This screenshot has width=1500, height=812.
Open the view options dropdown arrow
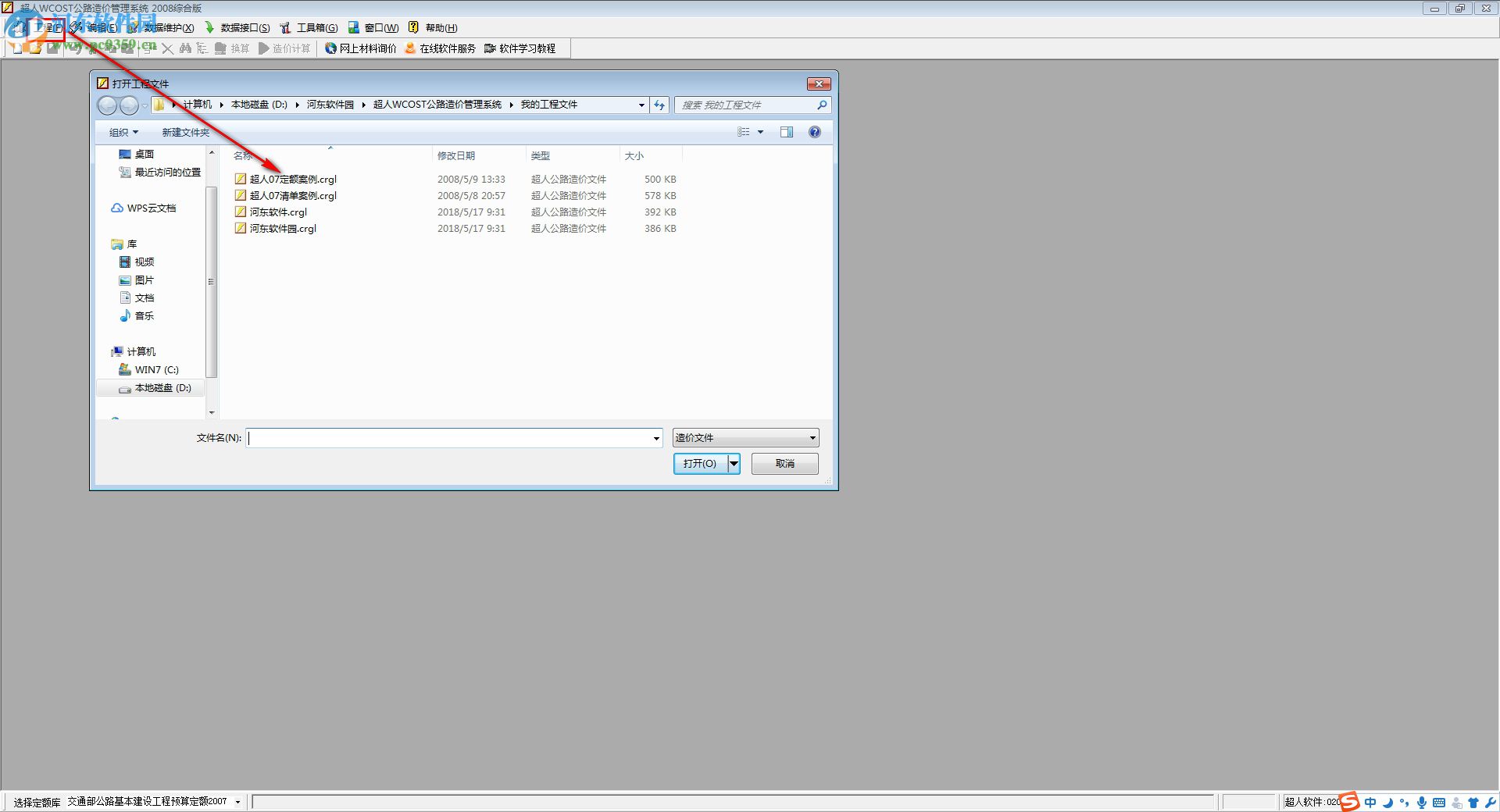coord(761,132)
